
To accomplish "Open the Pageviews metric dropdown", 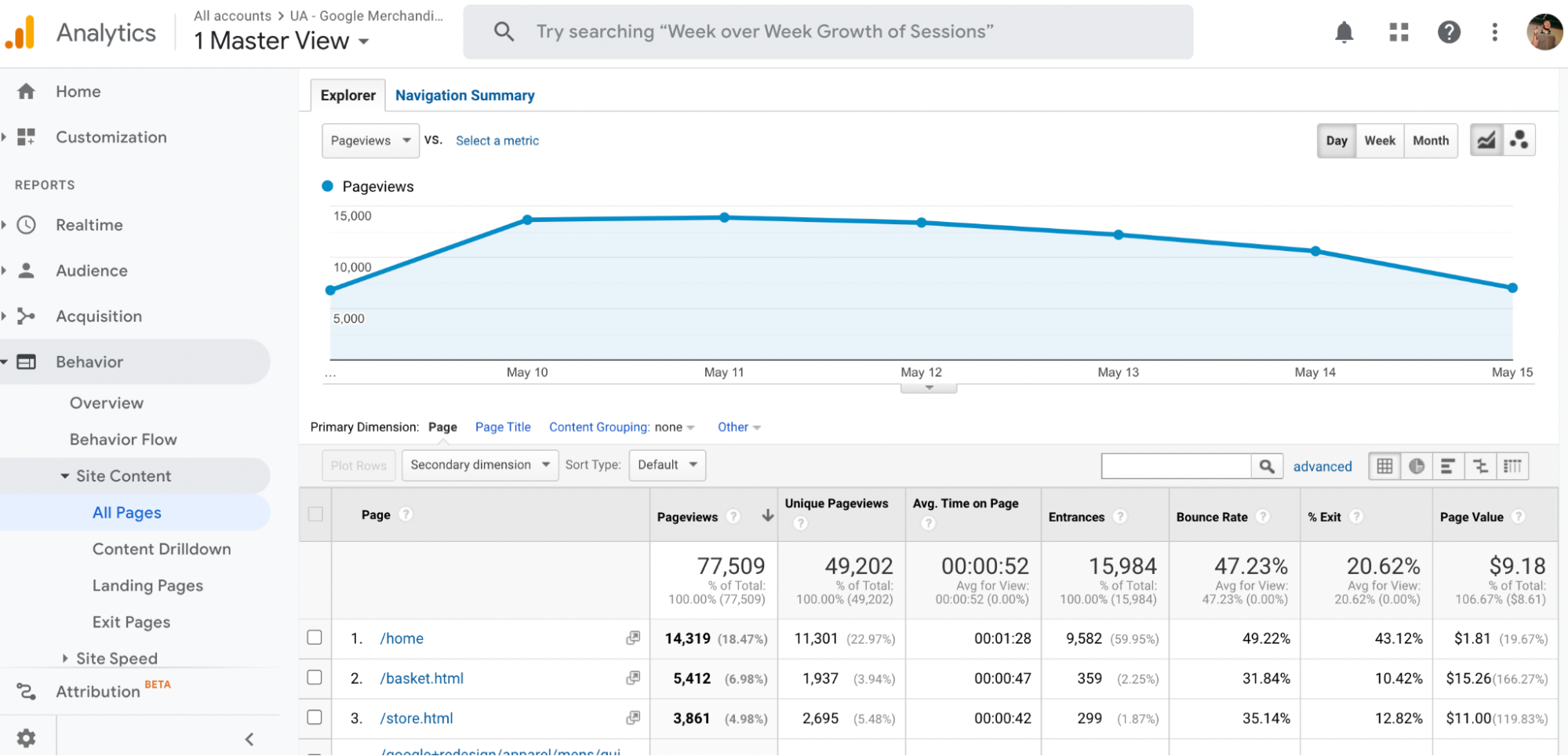I will click(369, 140).
